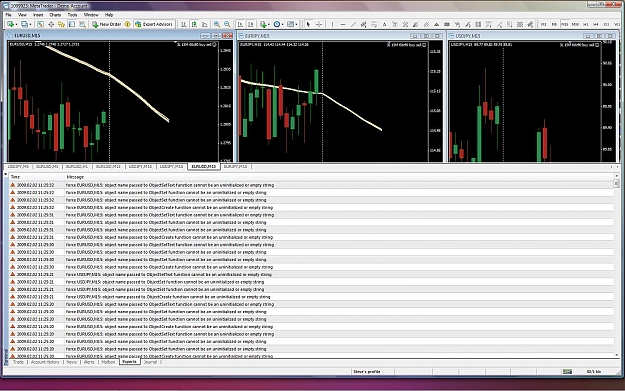Select the Vertical Line drawing tool
625x391 pixels.
(332, 24)
